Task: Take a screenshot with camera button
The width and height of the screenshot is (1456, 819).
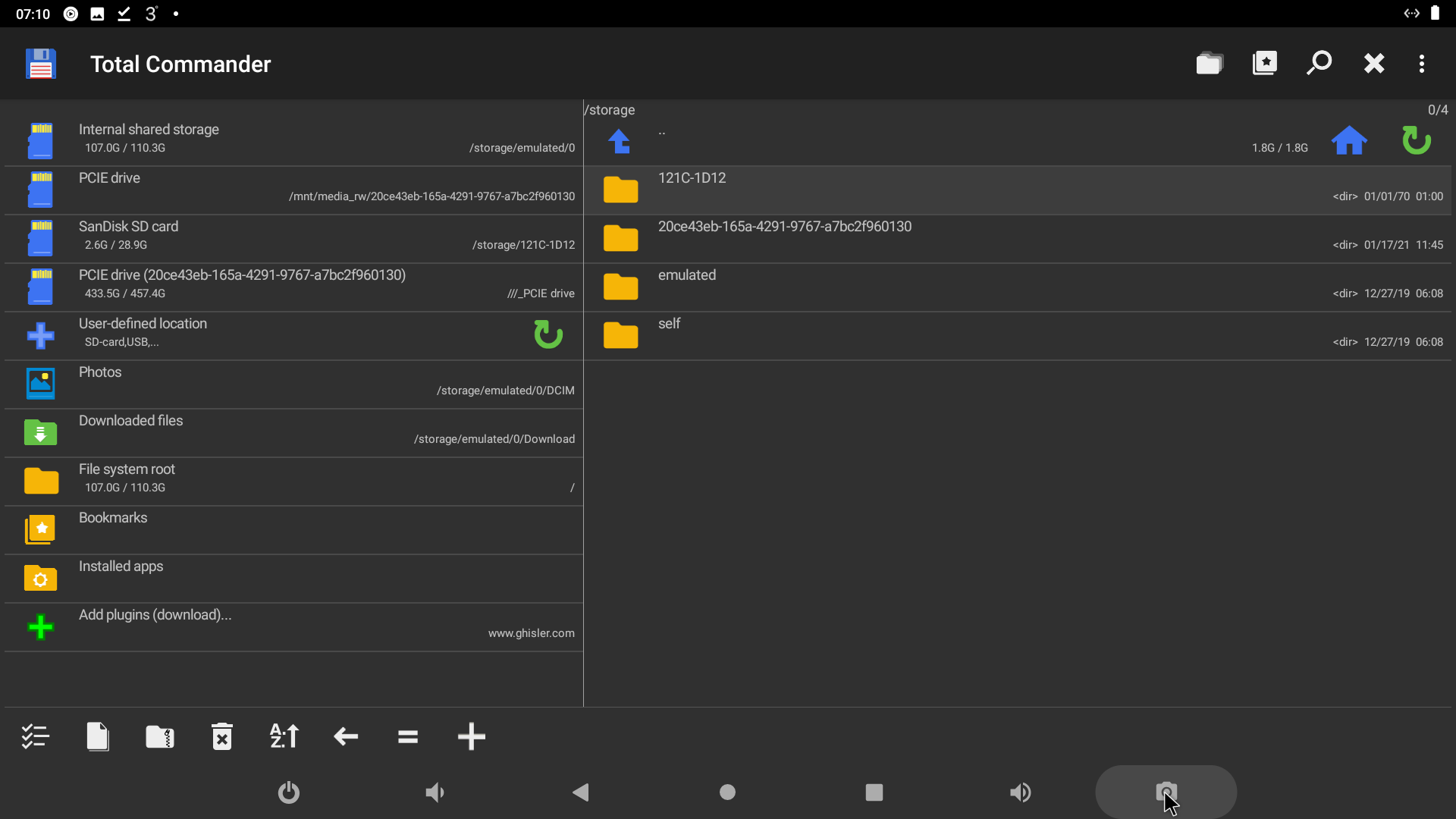Action: point(1166,792)
